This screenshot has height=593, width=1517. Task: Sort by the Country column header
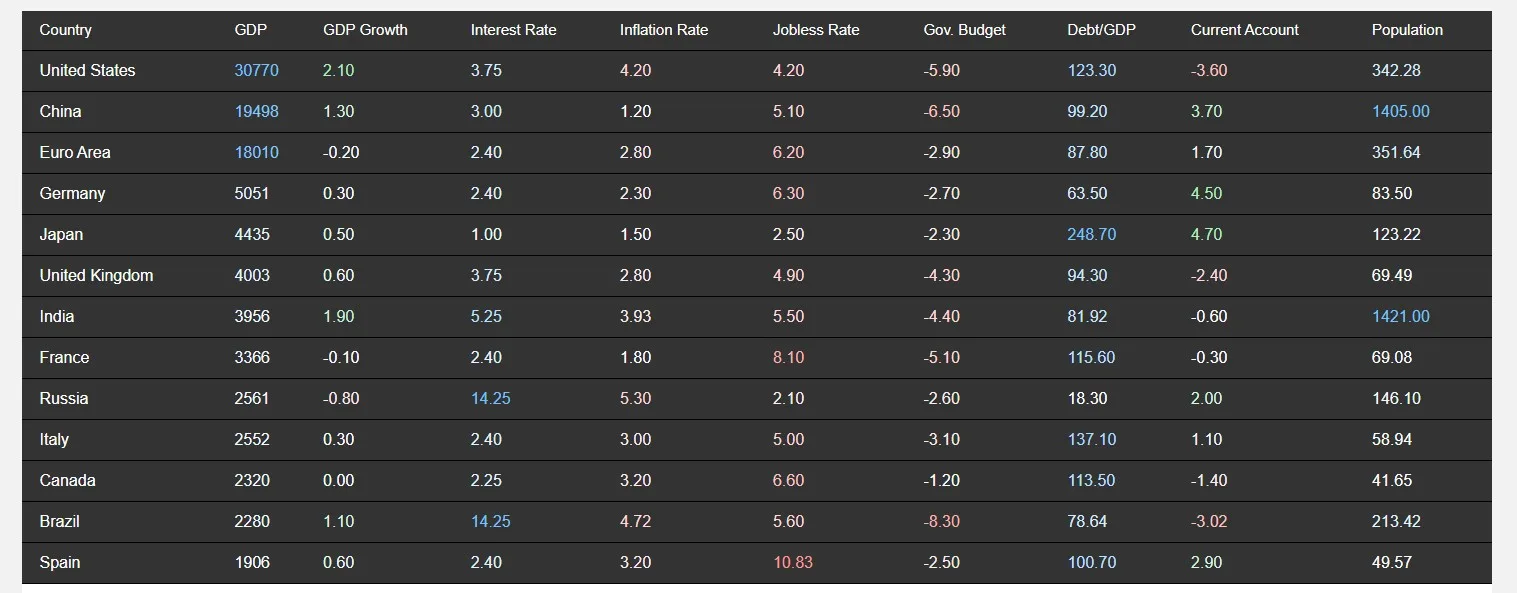pyautogui.click(x=66, y=30)
